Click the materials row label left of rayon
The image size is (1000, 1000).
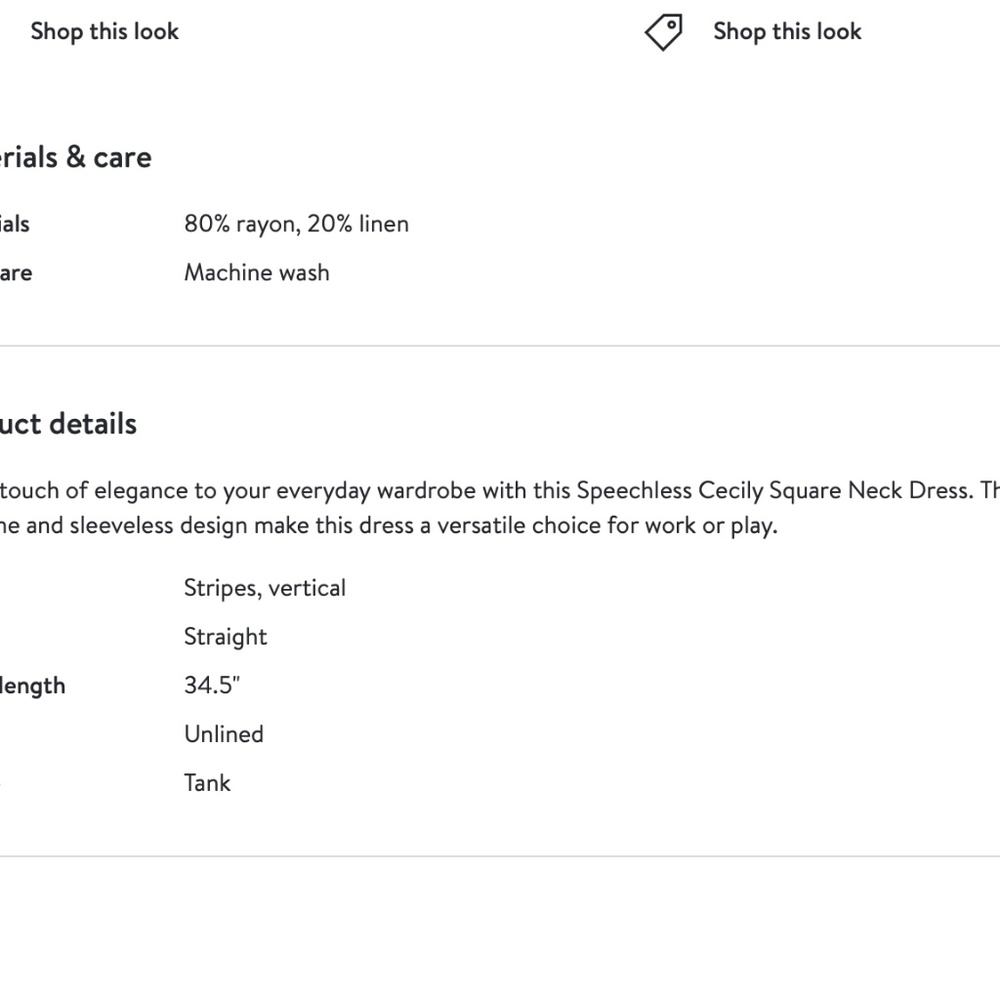15,223
